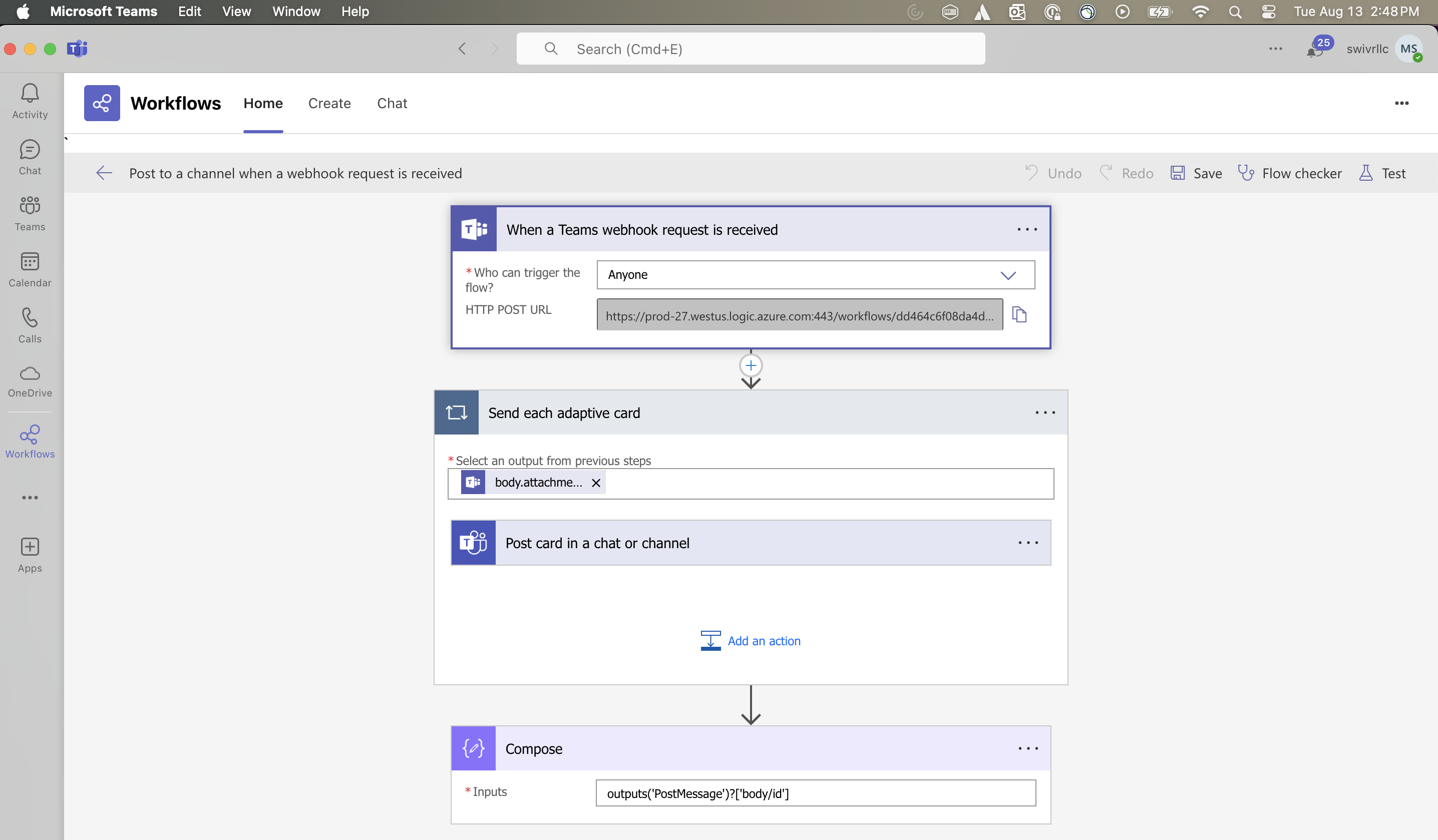The width and height of the screenshot is (1438, 840).
Task: Open the Microsoft Teams app menu
Action: coord(103,12)
